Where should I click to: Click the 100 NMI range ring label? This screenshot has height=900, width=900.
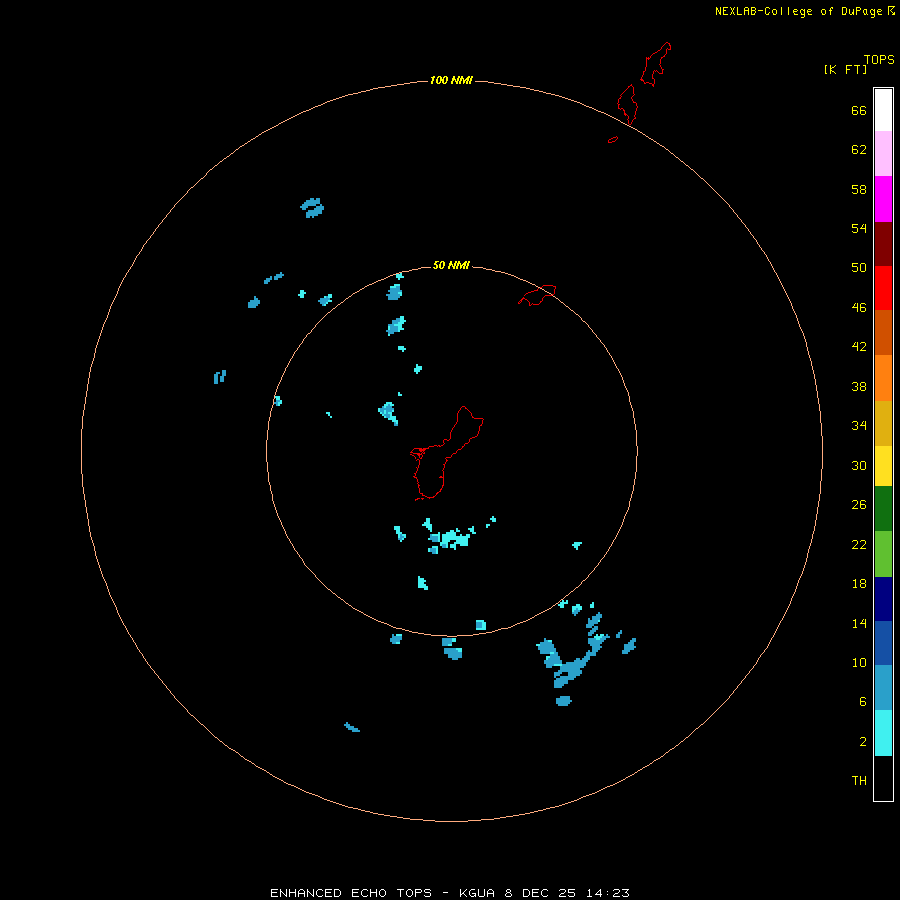(451, 80)
